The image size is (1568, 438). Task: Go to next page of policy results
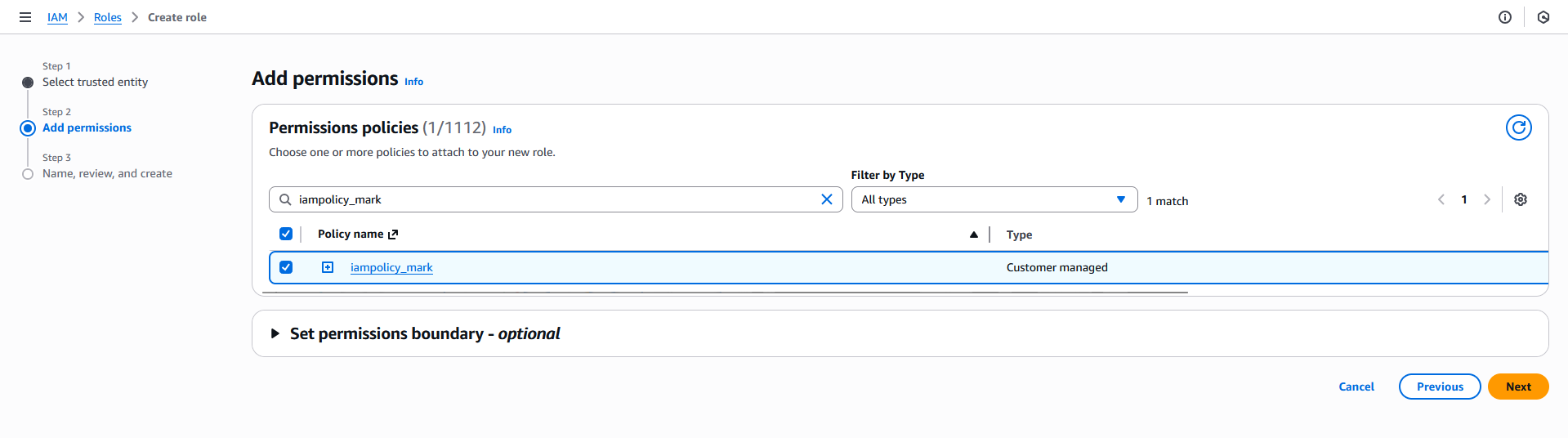pyautogui.click(x=1487, y=199)
